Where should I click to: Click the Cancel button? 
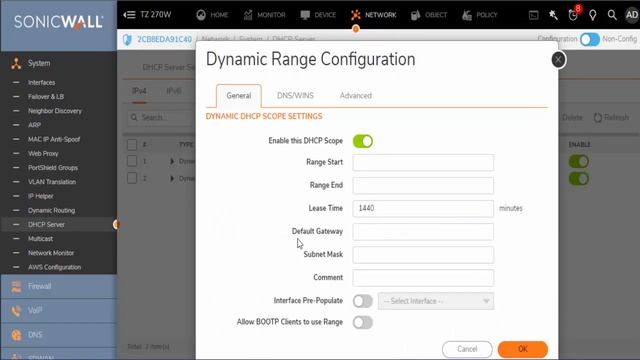click(467, 349)
